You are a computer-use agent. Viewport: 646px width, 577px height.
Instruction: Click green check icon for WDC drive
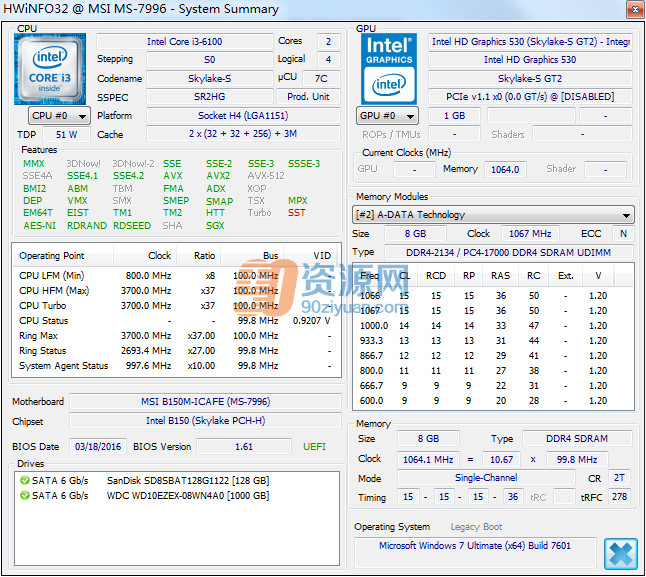click(x=25, y=495)
